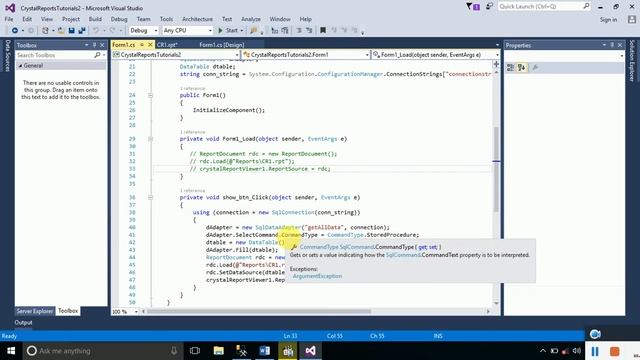Collapse the General group in Toolbox

click(x=20, y=65)
